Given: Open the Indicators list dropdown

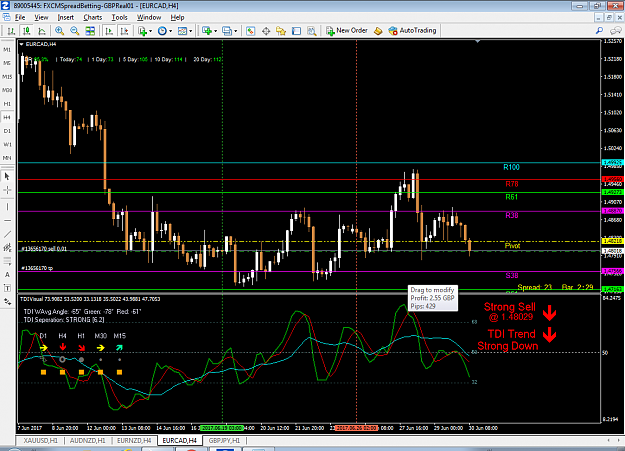Looking at the screenshot, I should pyautogui.click(x=144, y=31).
